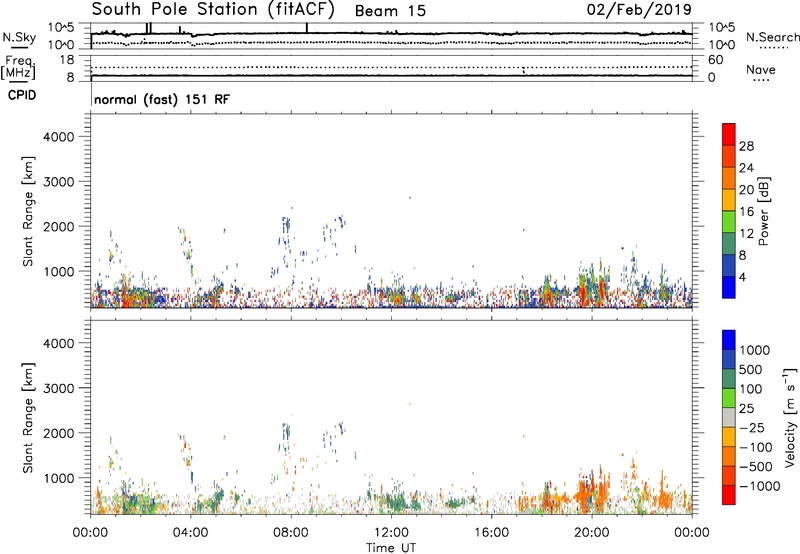Click the frequency axis value '18'
The height and width of the screenshot is (554, 800).
point(67,60)
